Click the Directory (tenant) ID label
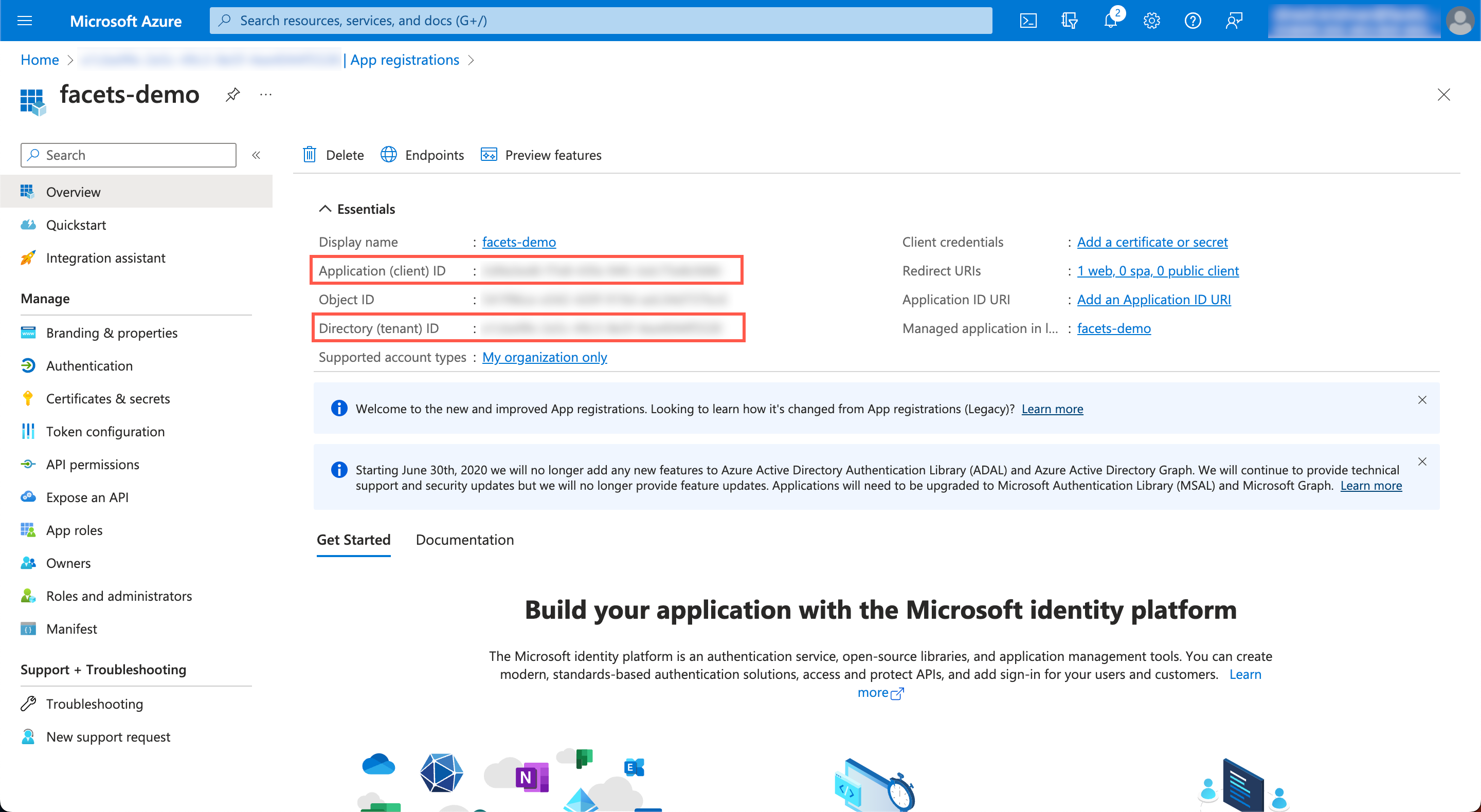 coord(378,328)
